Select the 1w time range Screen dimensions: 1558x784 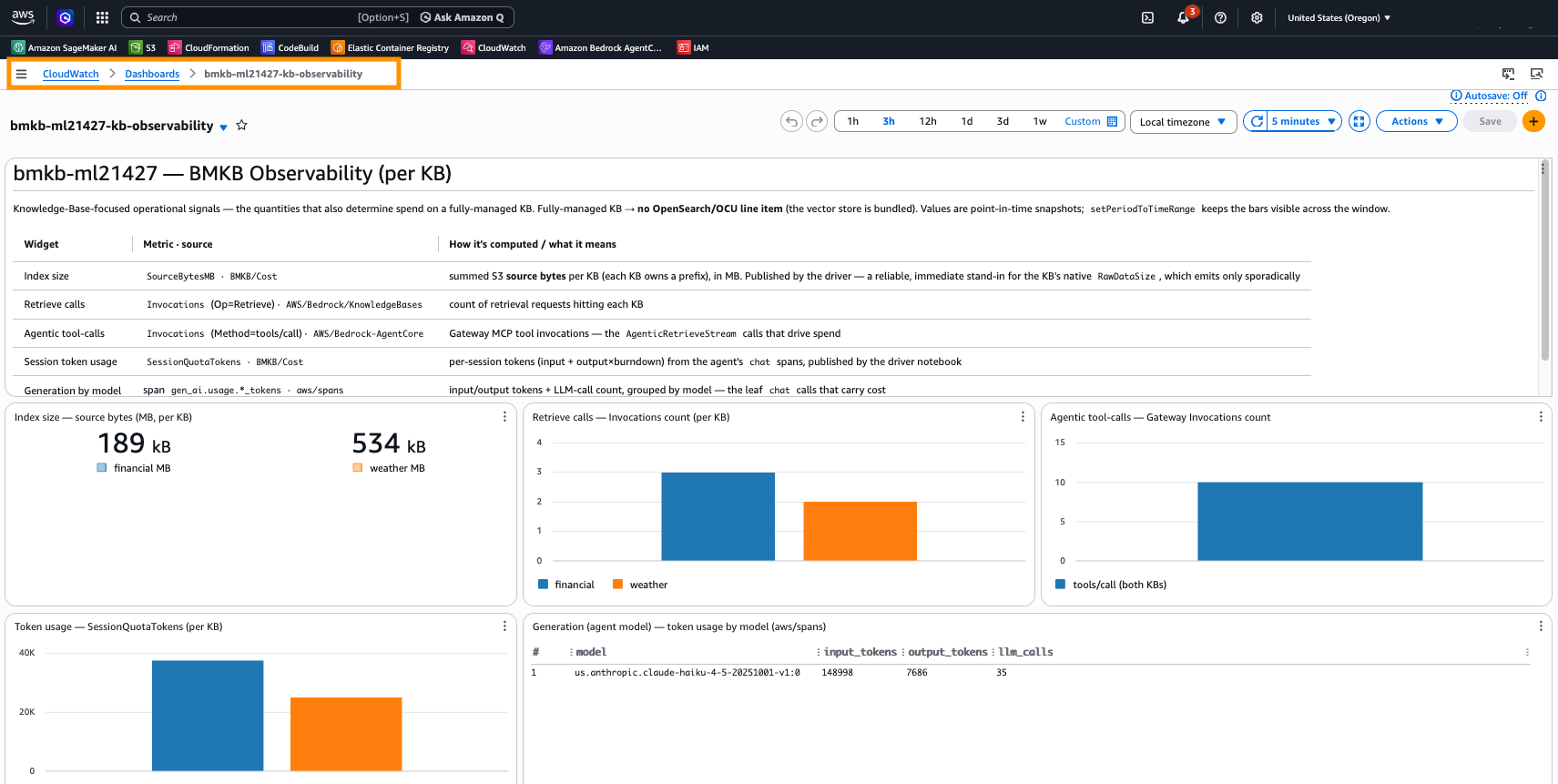1040,121
